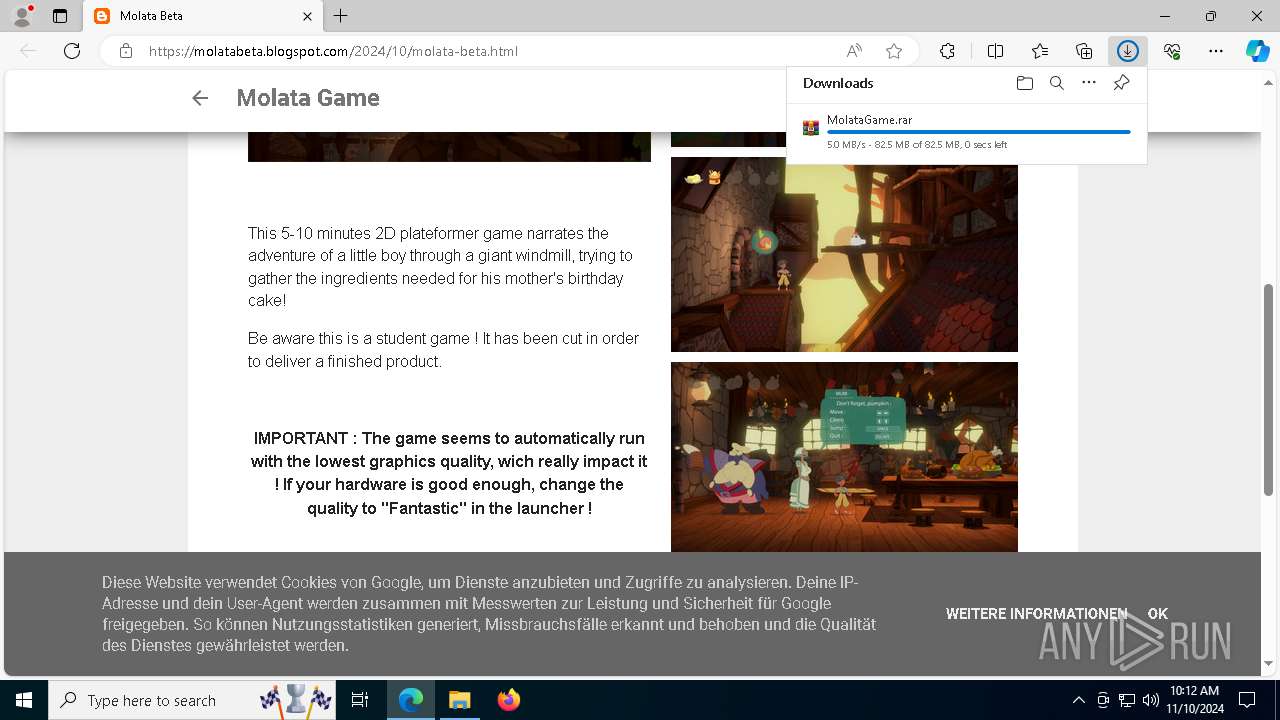
Task: Open File Explorer from taskbar
Action: click(x=459, y=700)
